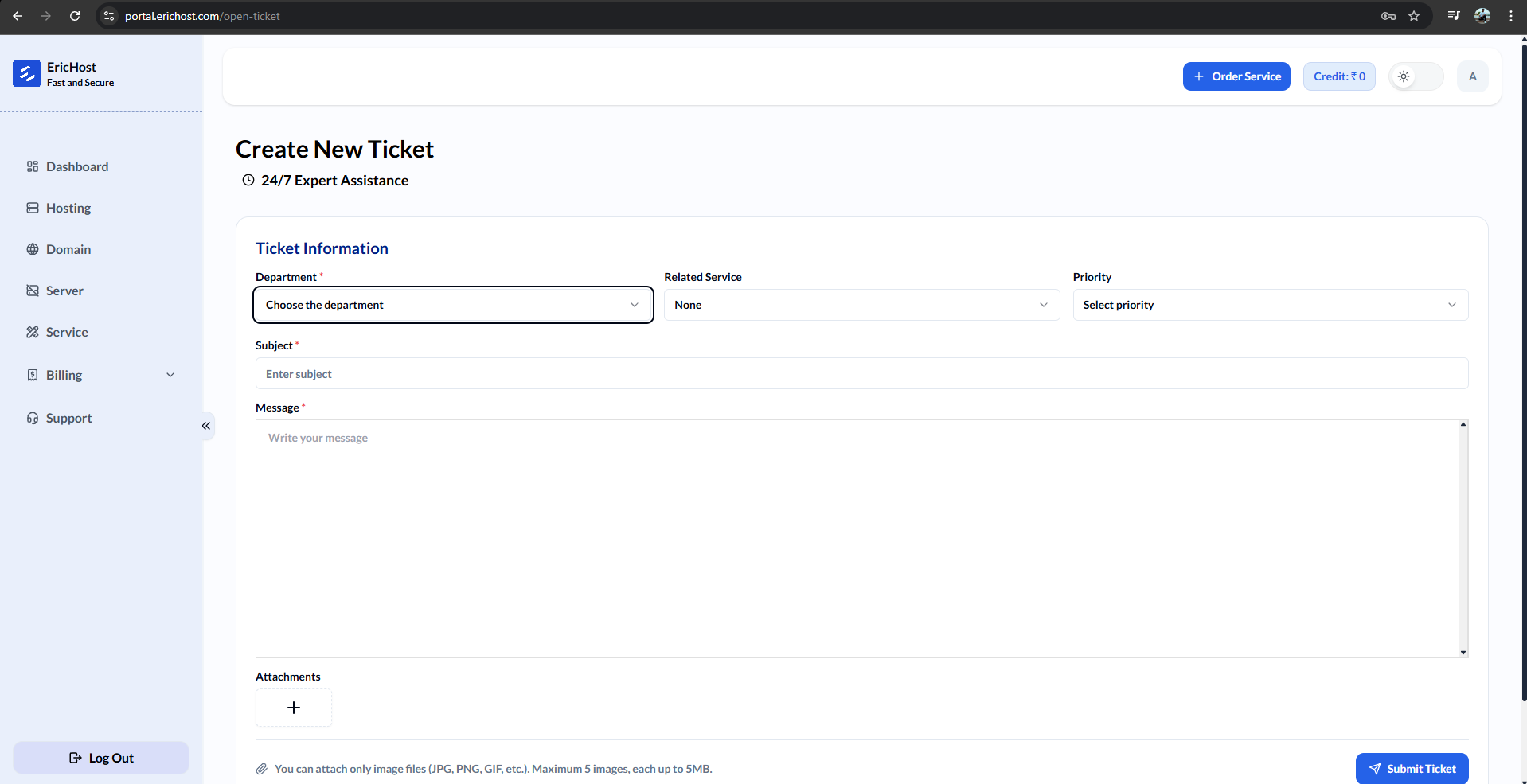Click into the Enter subject field

pyautogui.click(x=861, y=373)
